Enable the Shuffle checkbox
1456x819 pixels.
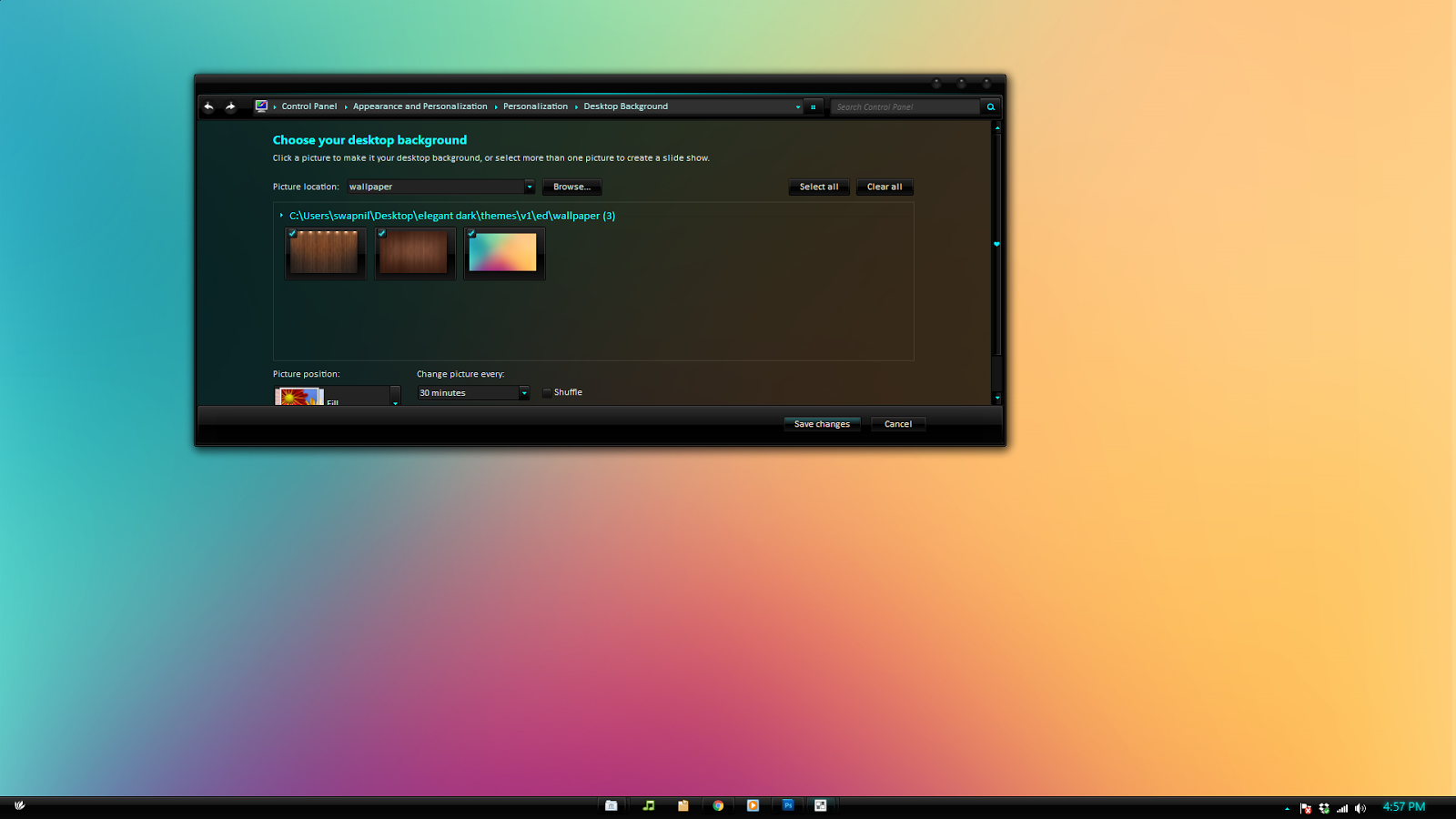pos(547,393)
